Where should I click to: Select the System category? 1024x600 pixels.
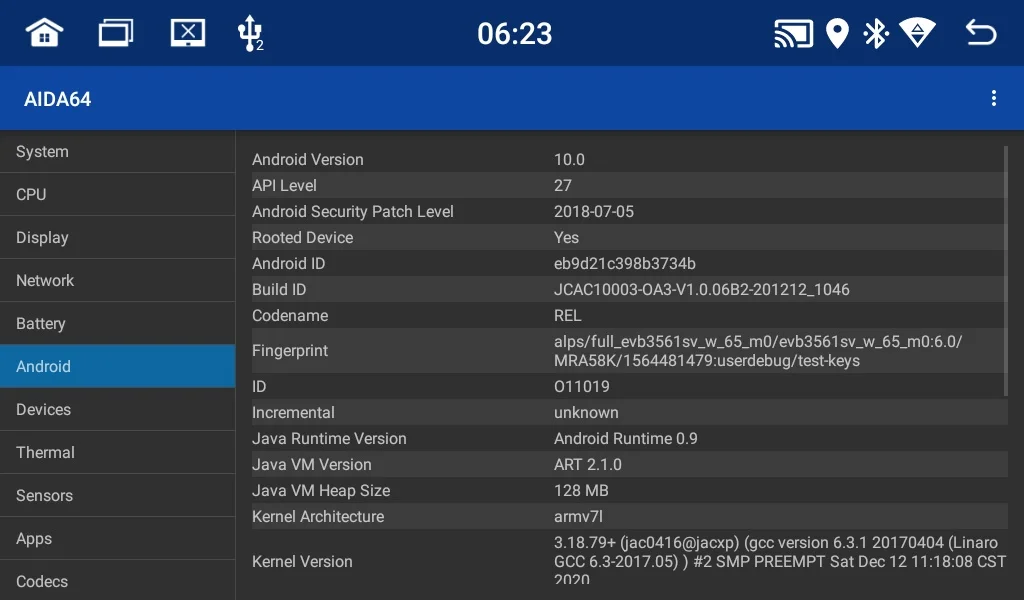[118, 151]
